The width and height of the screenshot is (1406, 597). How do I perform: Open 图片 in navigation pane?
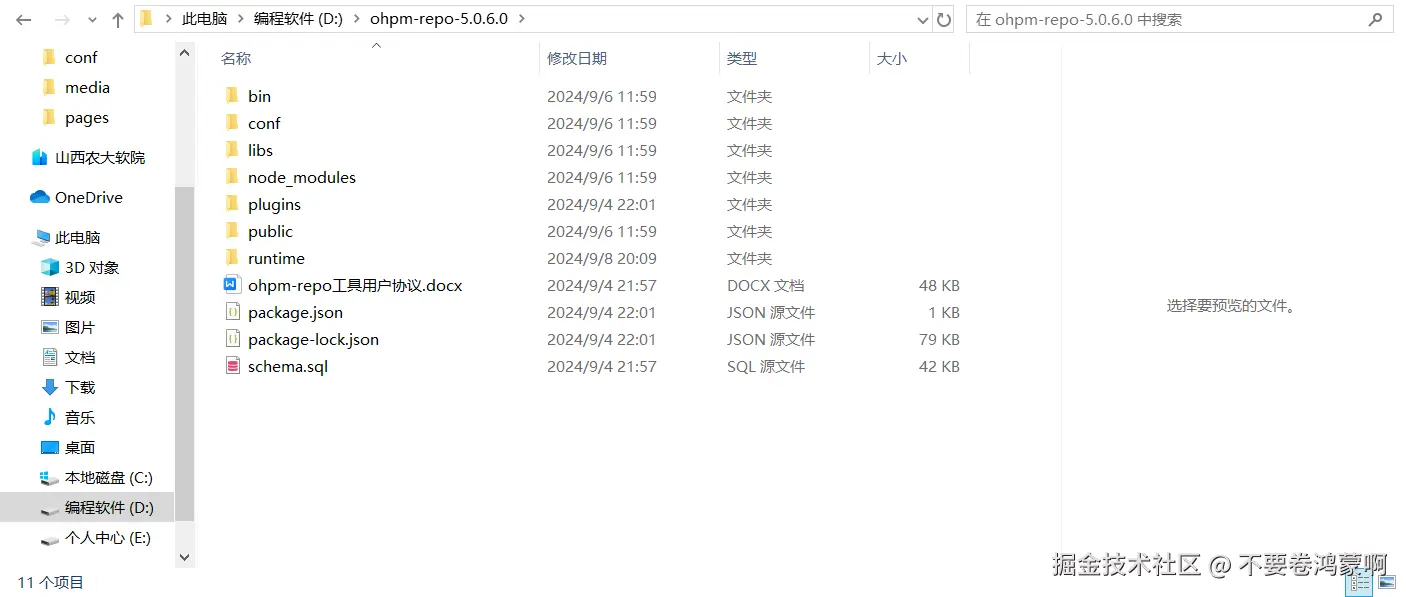tap(80, 327)
